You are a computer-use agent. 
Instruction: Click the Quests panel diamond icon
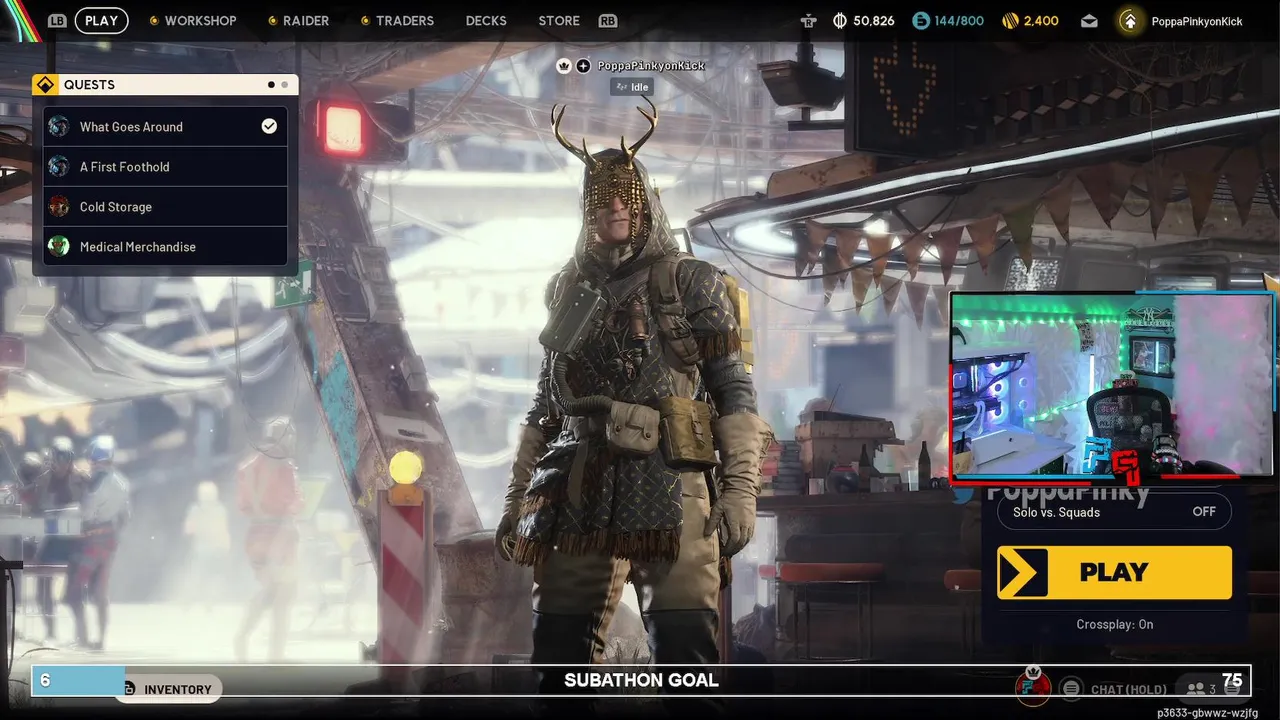45,85
